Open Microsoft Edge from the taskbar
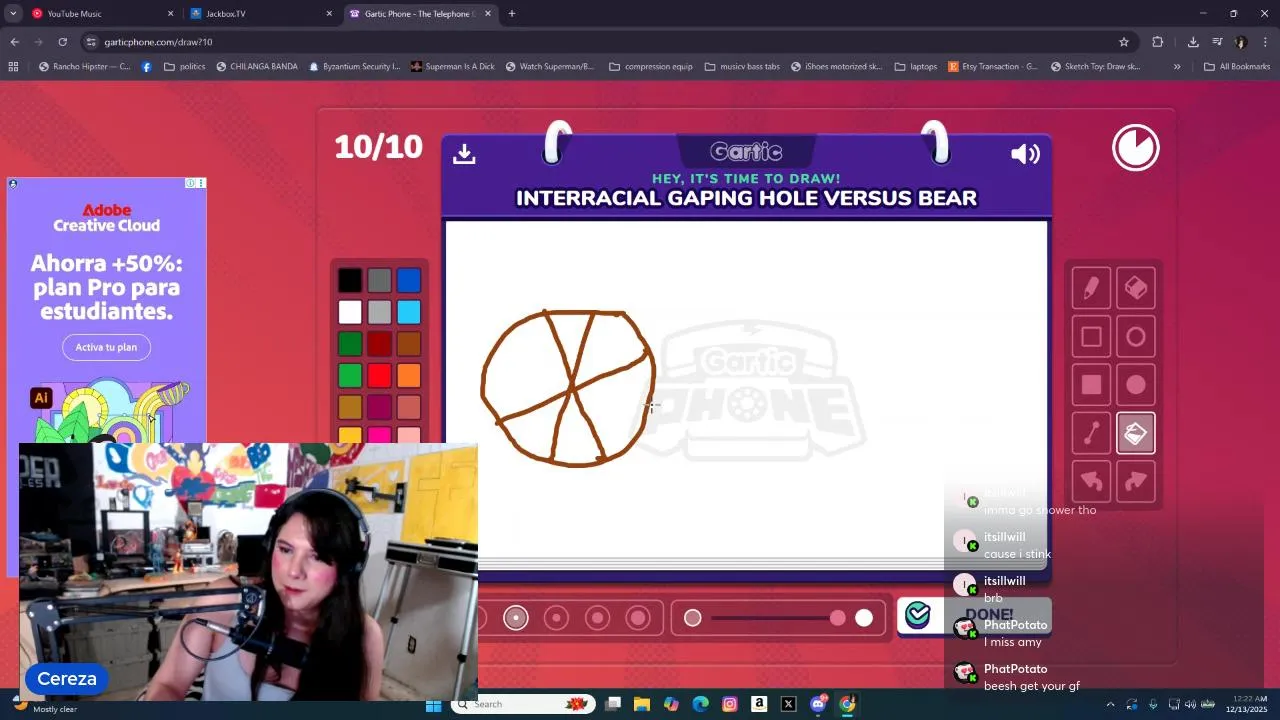The width and height of the screenshot is (1280, 720). [x=700, y=704]
